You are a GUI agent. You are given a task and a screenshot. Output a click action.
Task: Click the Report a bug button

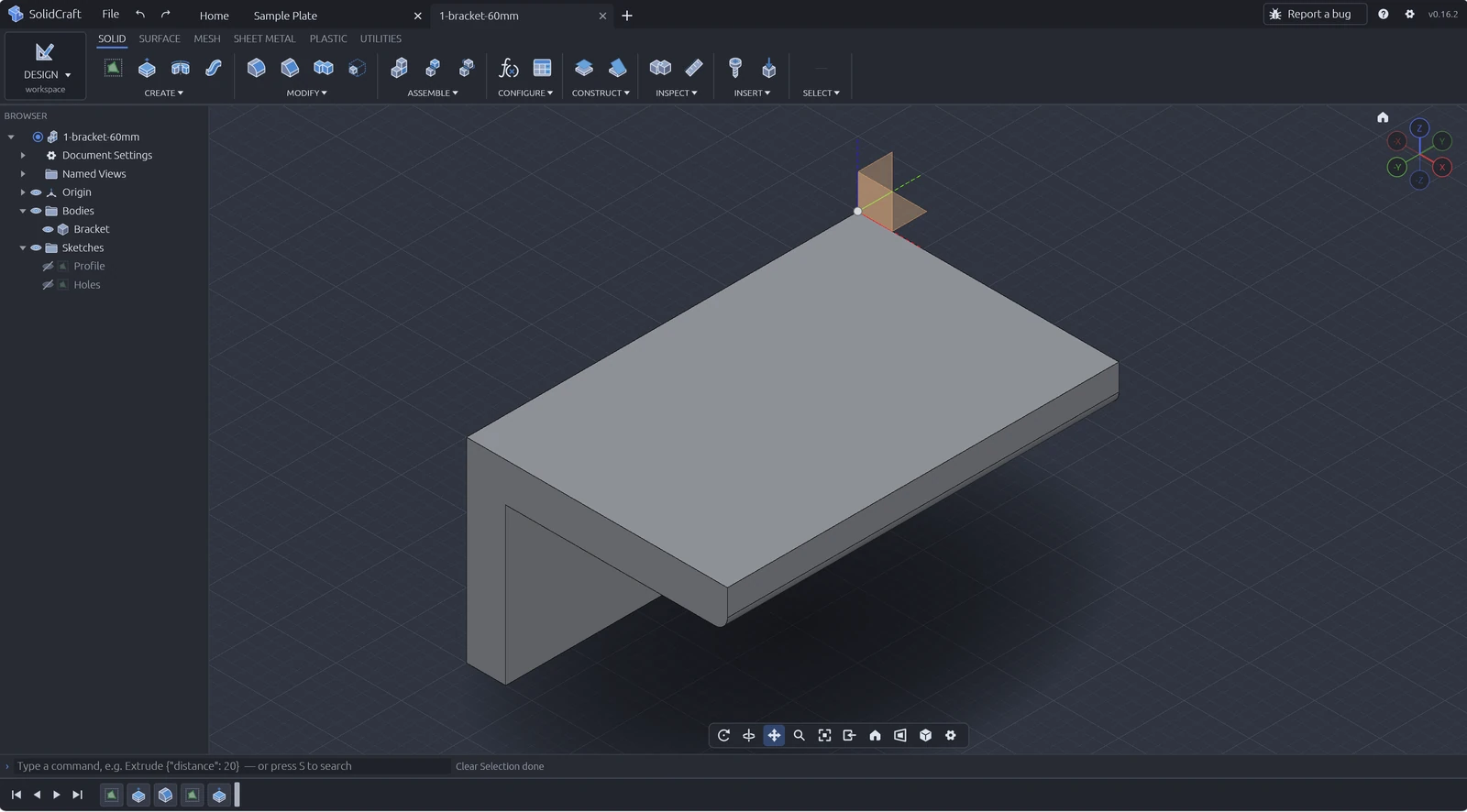point(1315,14)
